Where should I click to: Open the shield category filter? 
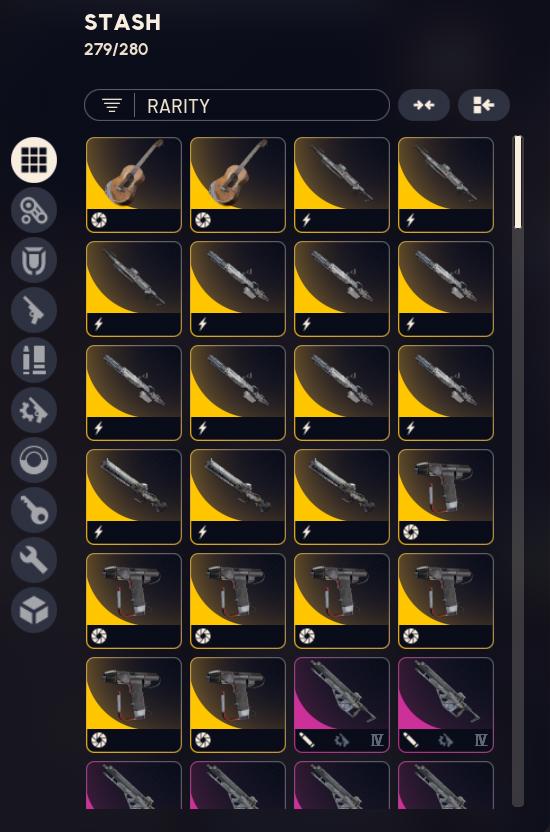tap(34, 260)
